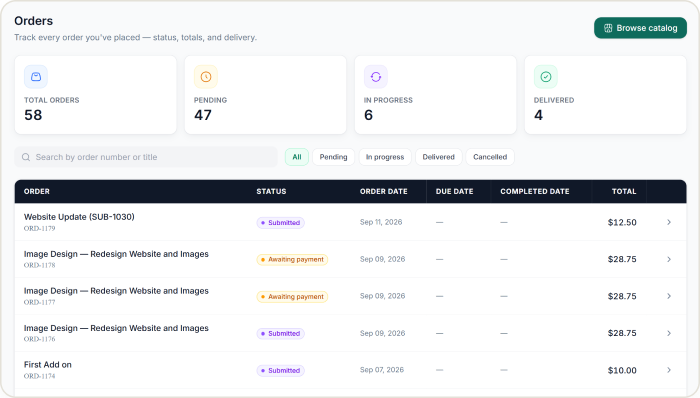Show Cancelled orders filter
The width and height of the screenshot is (700, 398).
(490, 157)
